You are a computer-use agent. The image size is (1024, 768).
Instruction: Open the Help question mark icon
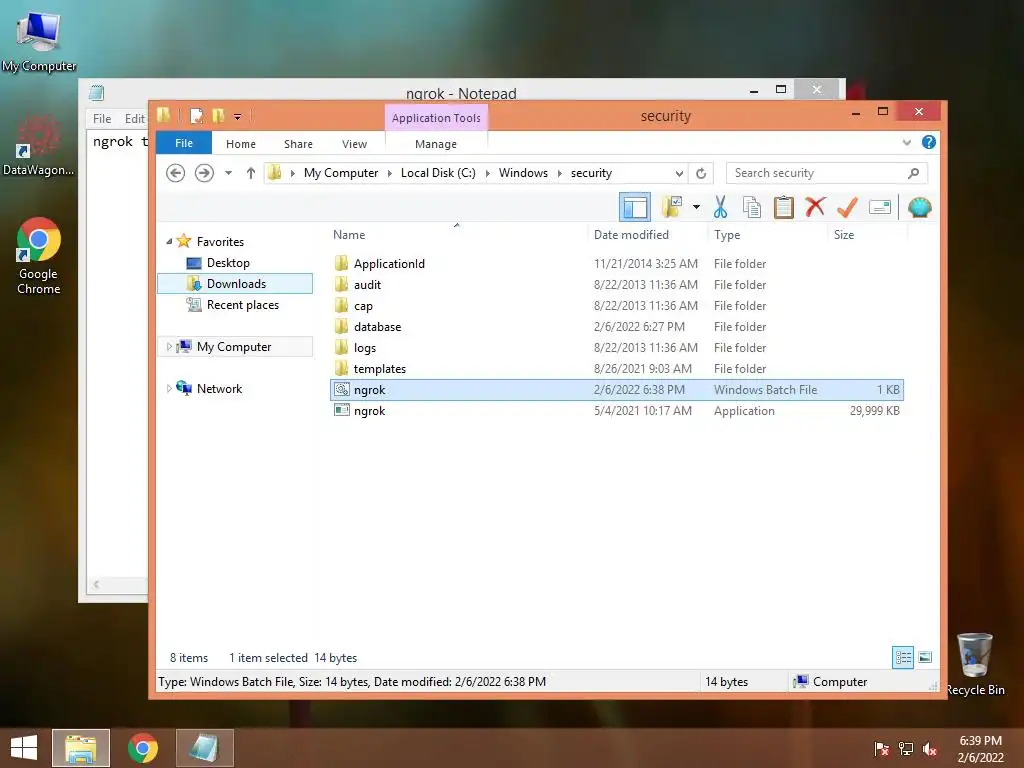point(928,142)
